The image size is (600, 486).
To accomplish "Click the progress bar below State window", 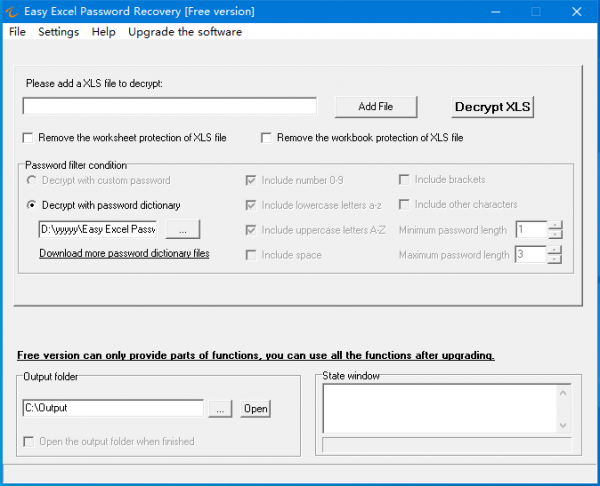I will coord(447,445).
